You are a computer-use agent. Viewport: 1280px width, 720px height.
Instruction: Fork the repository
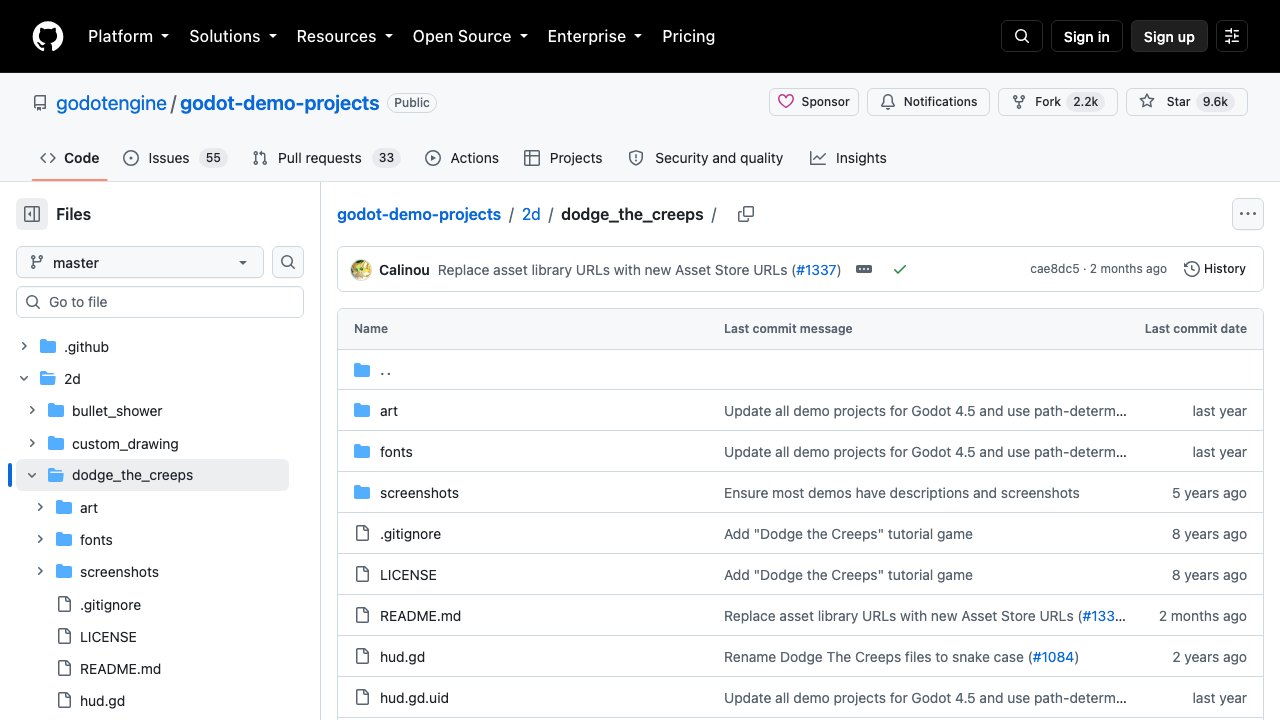tap(1058, 102)
